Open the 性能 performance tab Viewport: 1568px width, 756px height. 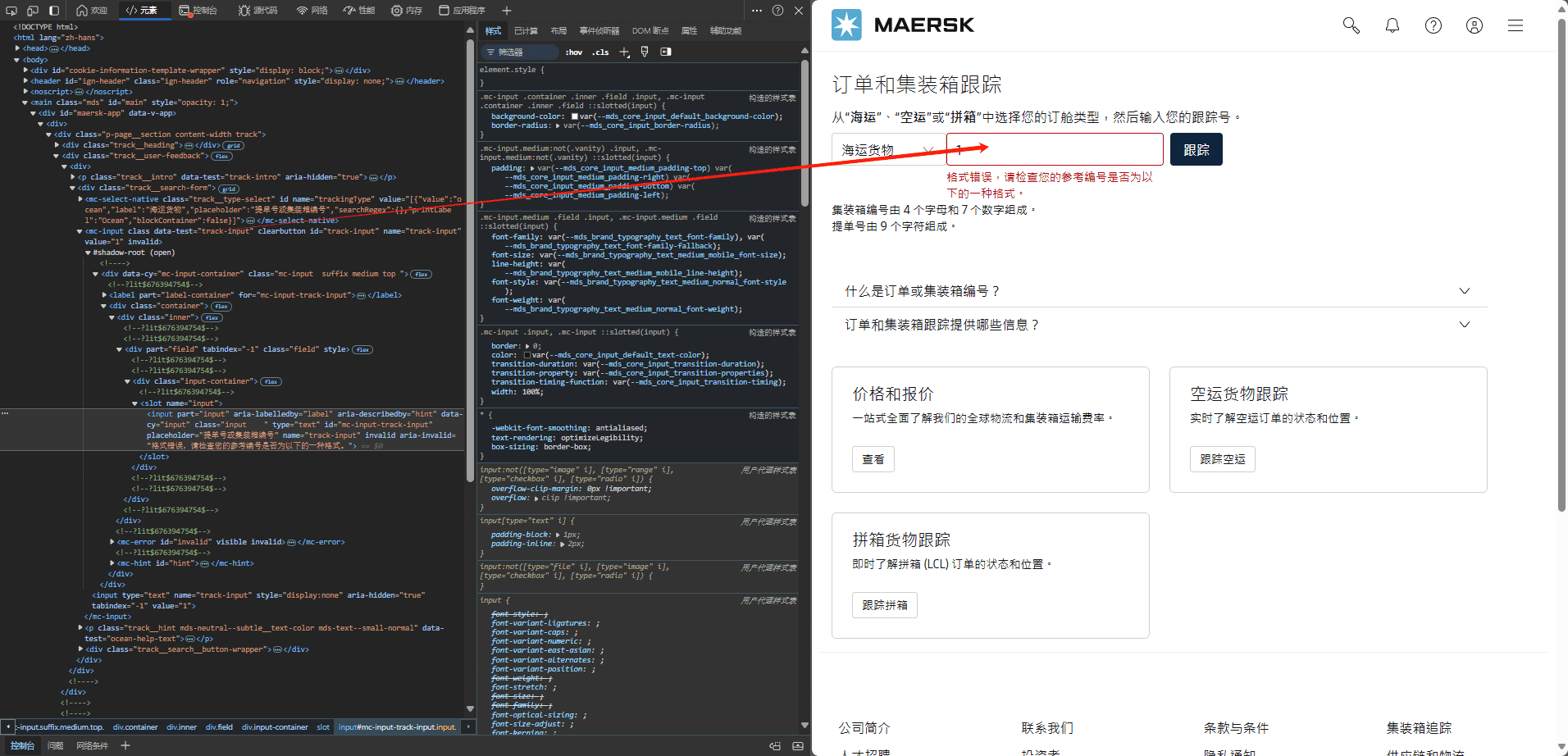click(359, 11)
